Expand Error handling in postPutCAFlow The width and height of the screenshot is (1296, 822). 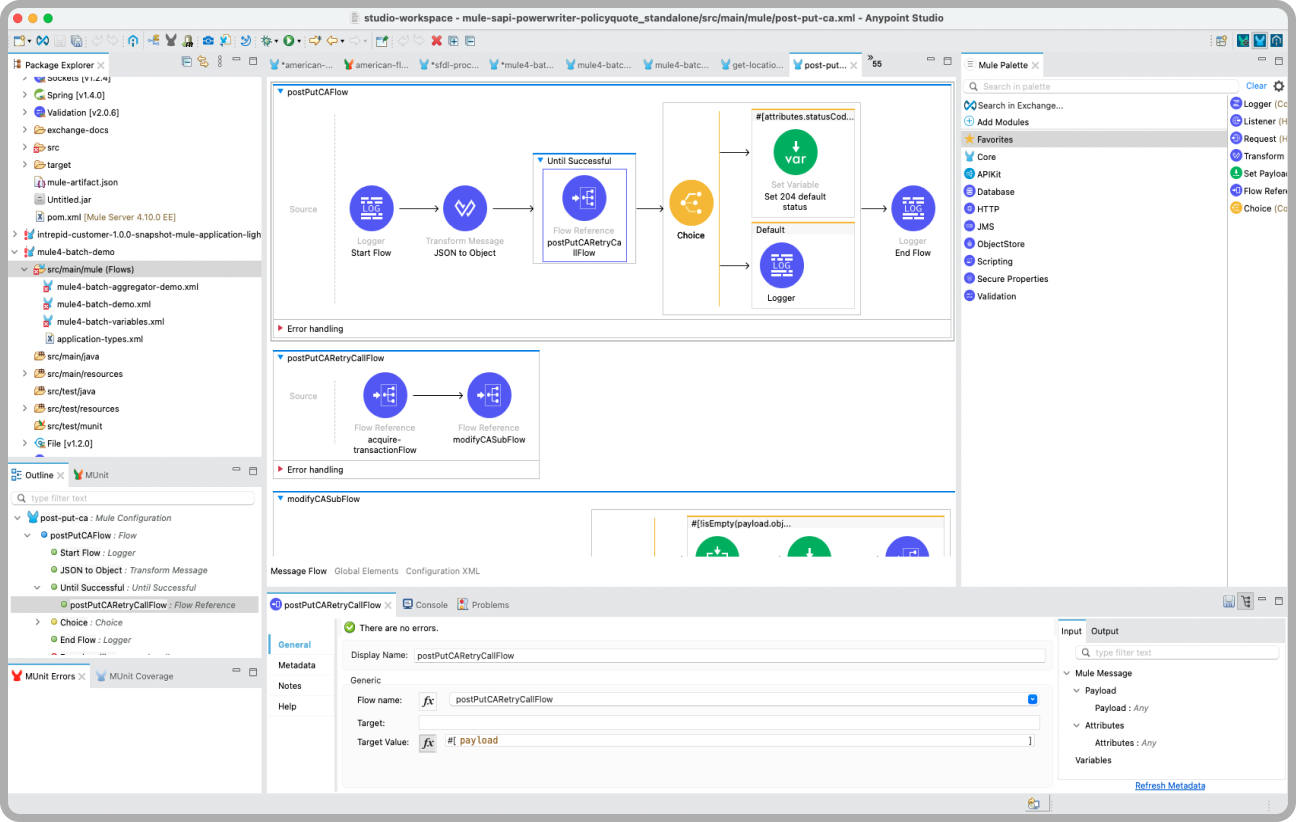281,328
